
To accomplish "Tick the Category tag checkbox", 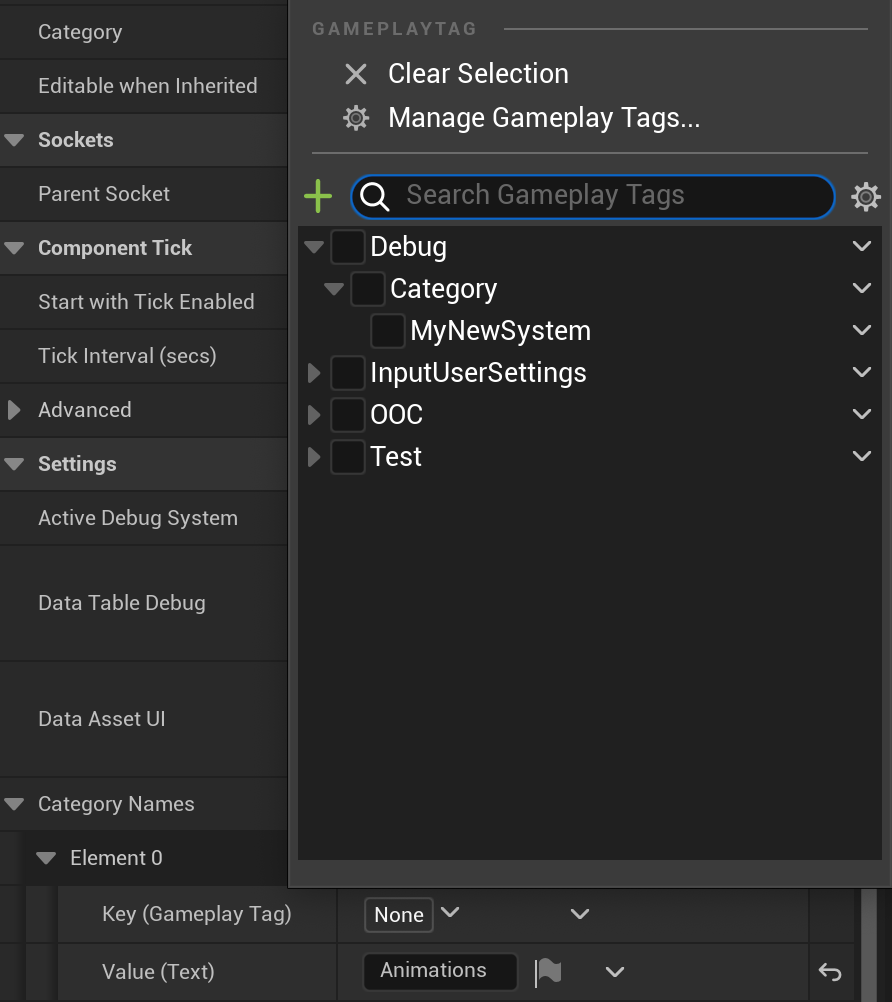I will [x=368, y=289].
